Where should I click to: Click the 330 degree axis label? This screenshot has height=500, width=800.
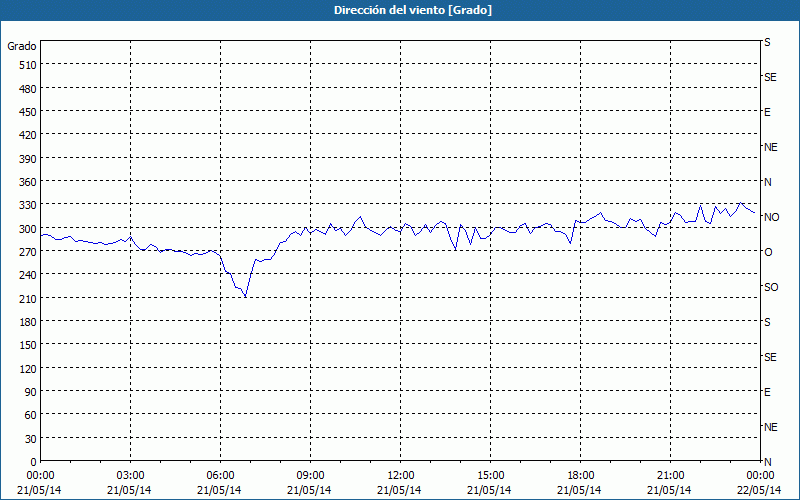click(29, 206)
